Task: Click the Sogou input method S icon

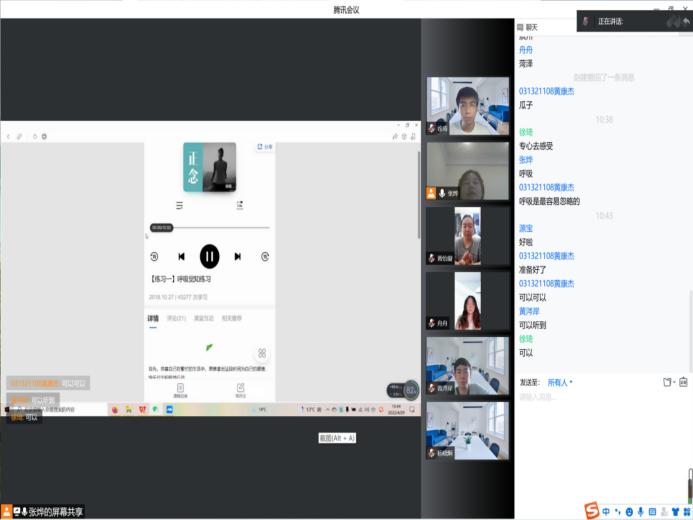Action: tap(591, 511)
